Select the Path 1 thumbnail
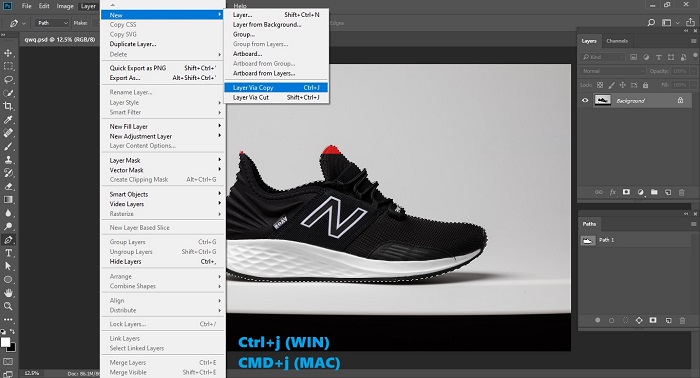Screen dimensions: 700x378 [x=588, y=241]
